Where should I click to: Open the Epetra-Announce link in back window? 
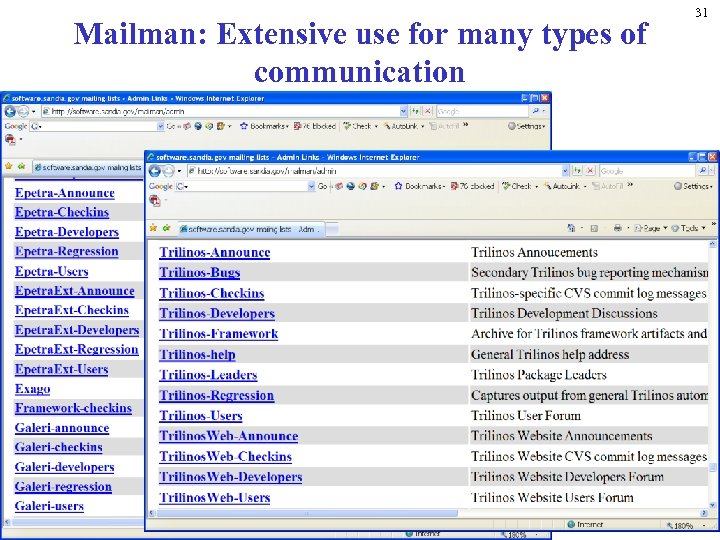[64, 193]
